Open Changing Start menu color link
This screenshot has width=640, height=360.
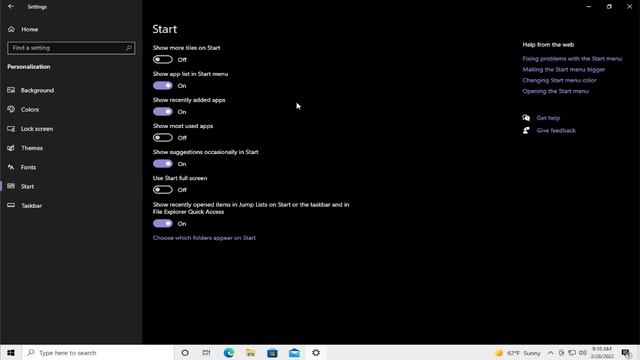tap(559, 80)
